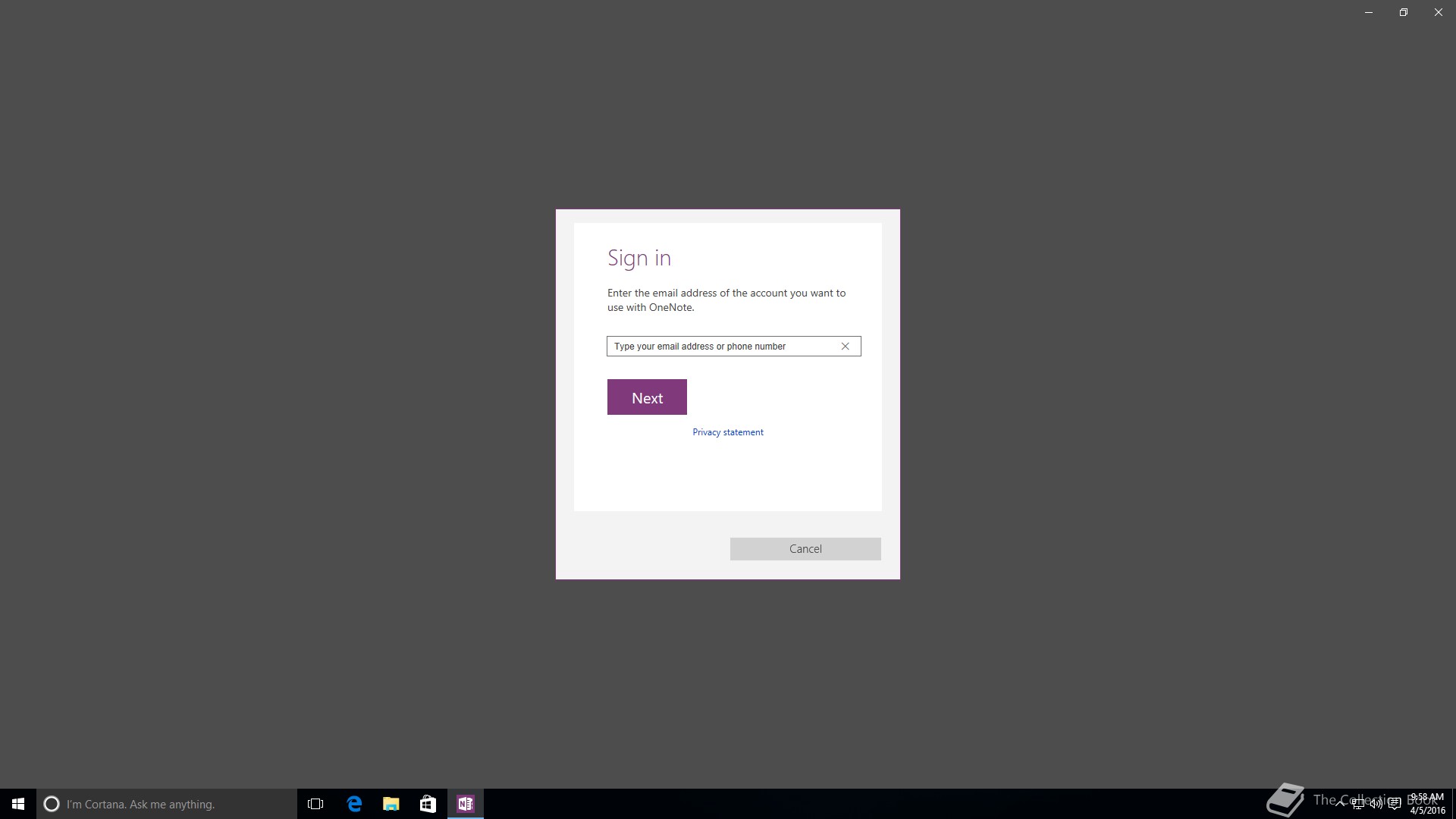Clear the email field with the X icon

point(845,347)
